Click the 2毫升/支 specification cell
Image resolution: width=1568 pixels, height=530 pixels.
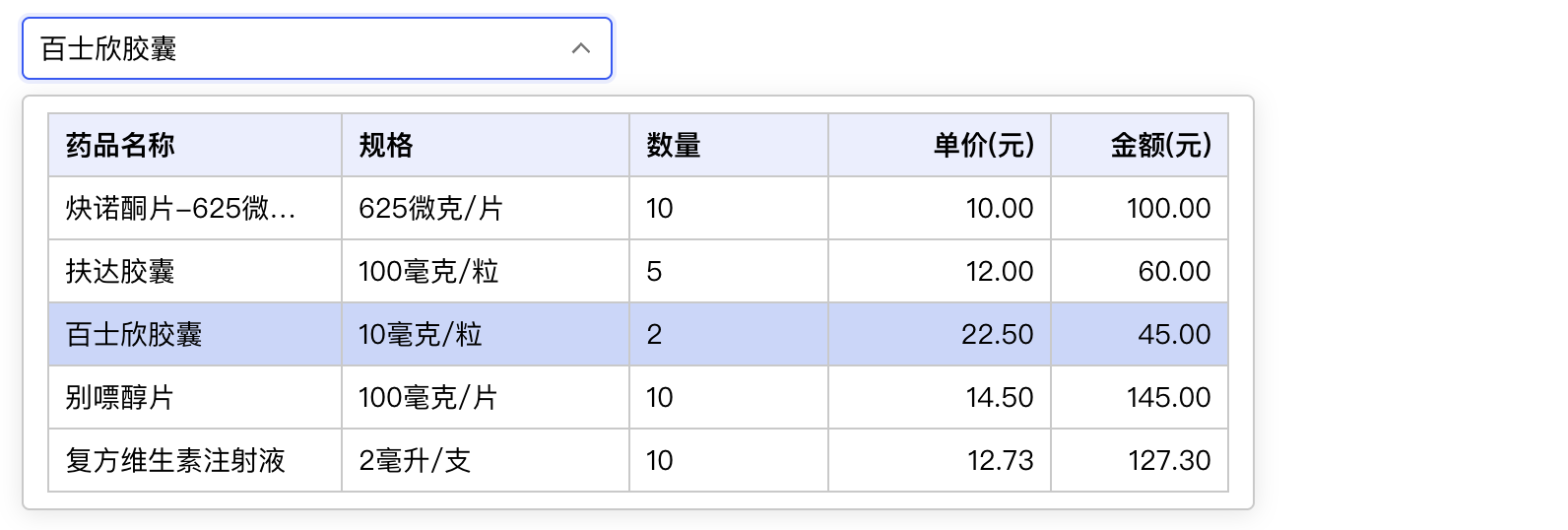coord(486,460)
